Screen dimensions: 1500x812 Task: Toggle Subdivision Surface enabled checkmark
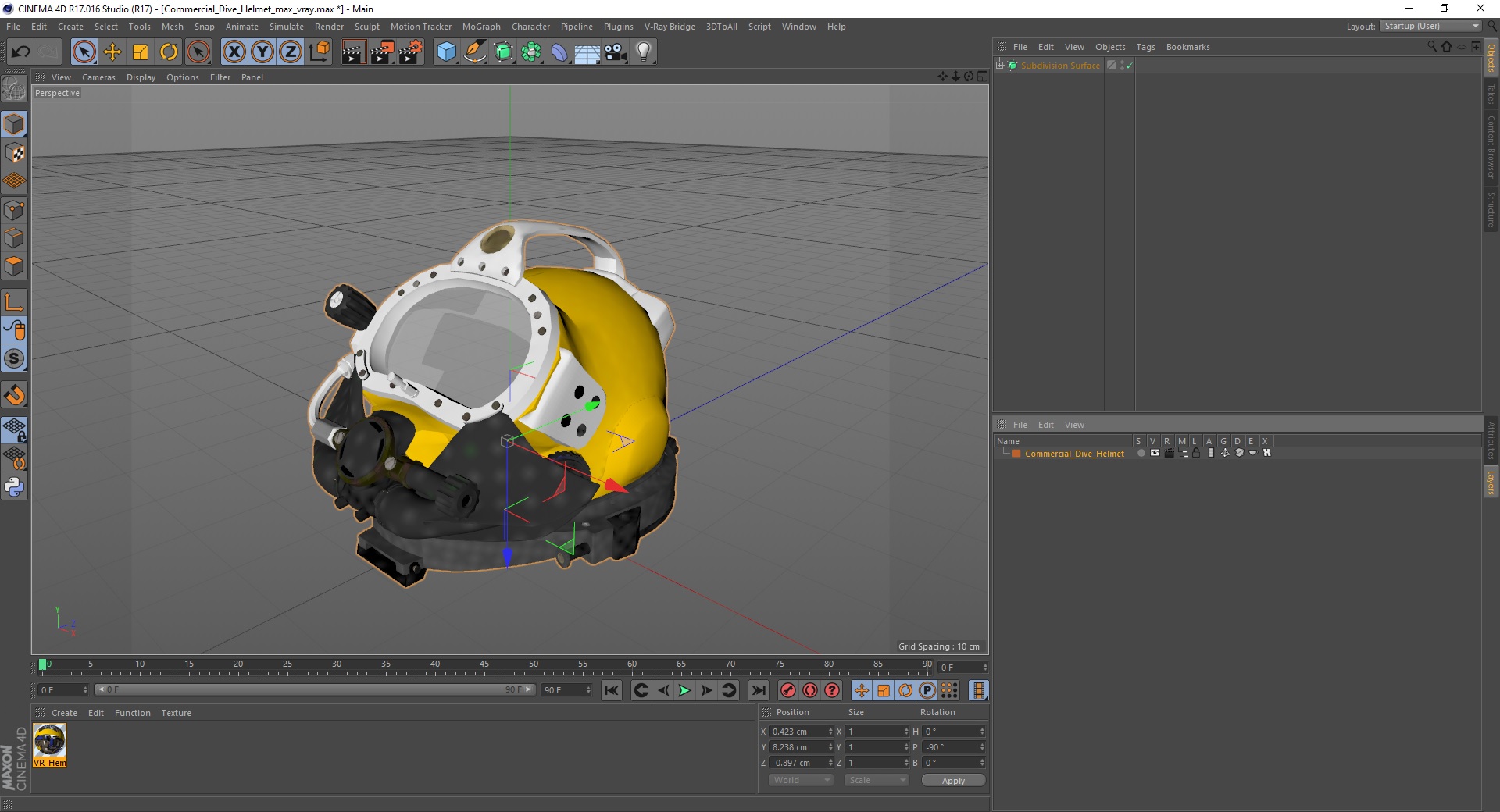point(1129,66)
